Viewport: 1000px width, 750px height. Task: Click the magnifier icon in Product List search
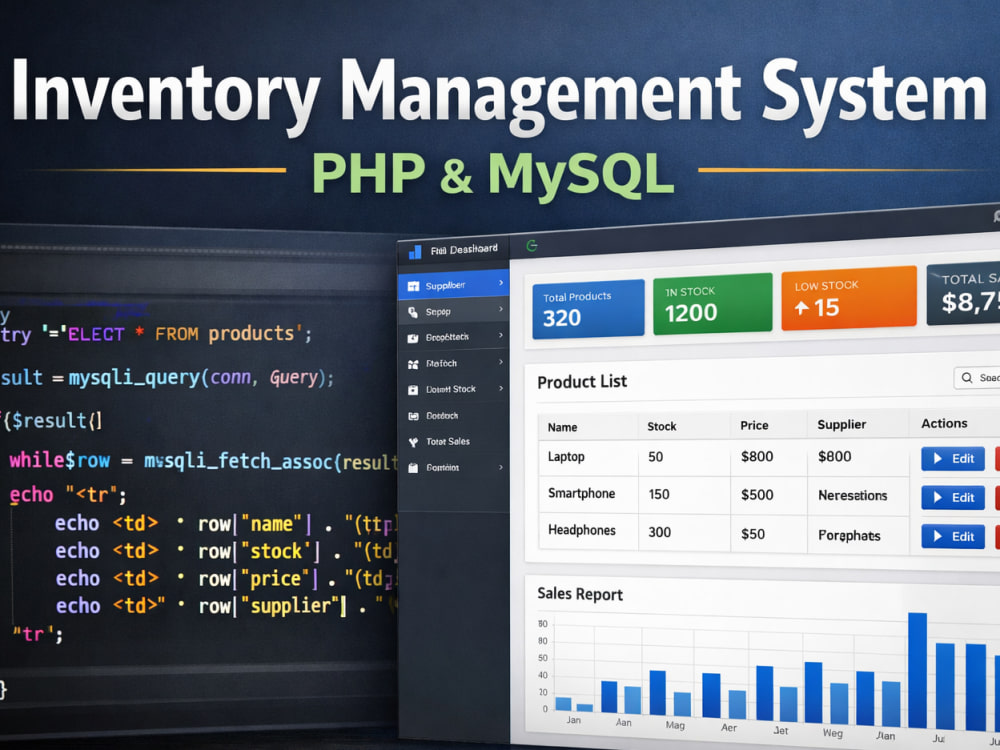(967, 378)
